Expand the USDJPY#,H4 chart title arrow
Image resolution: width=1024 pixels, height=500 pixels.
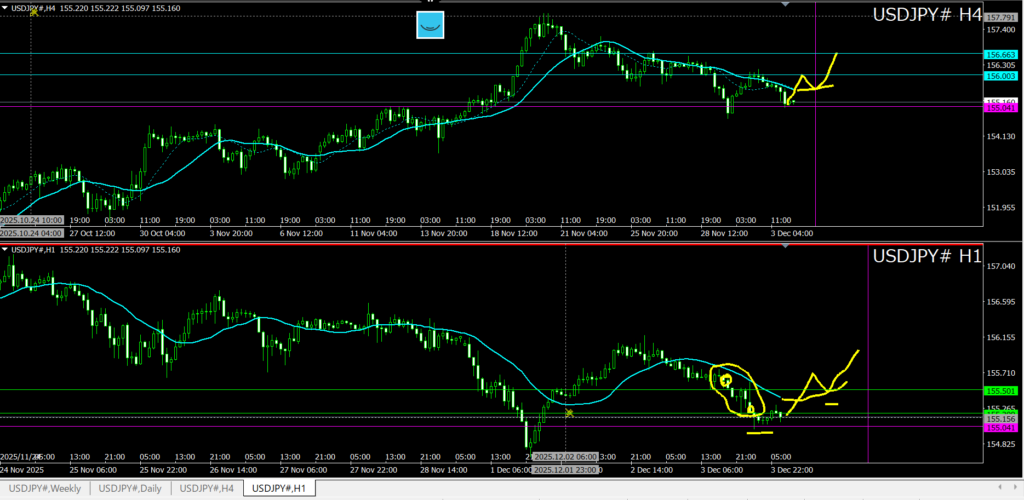[5, 8]
